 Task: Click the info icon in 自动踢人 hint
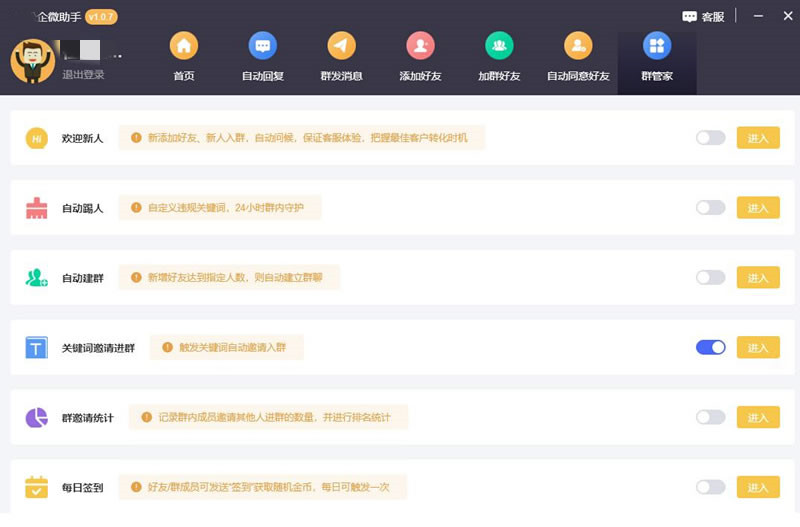click(136, 208)
